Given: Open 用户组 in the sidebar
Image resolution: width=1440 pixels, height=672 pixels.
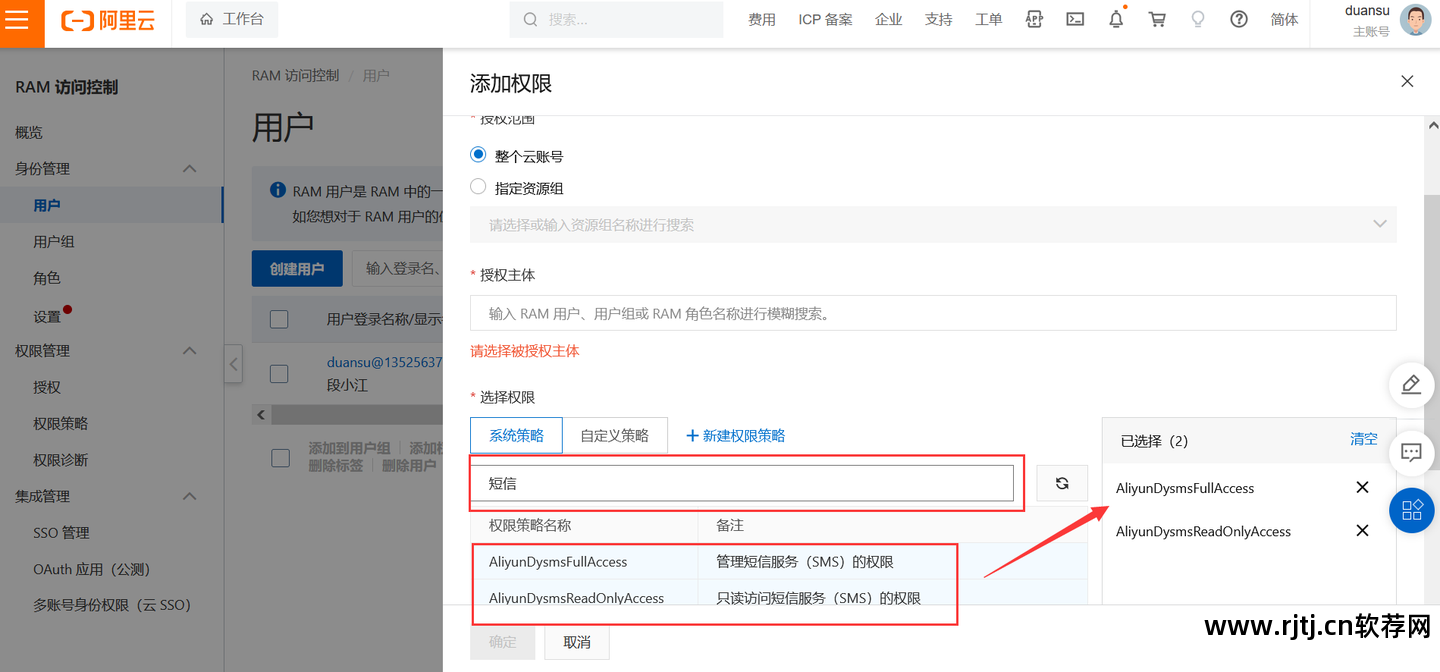Looking at the screenshot, I should 54,241.
